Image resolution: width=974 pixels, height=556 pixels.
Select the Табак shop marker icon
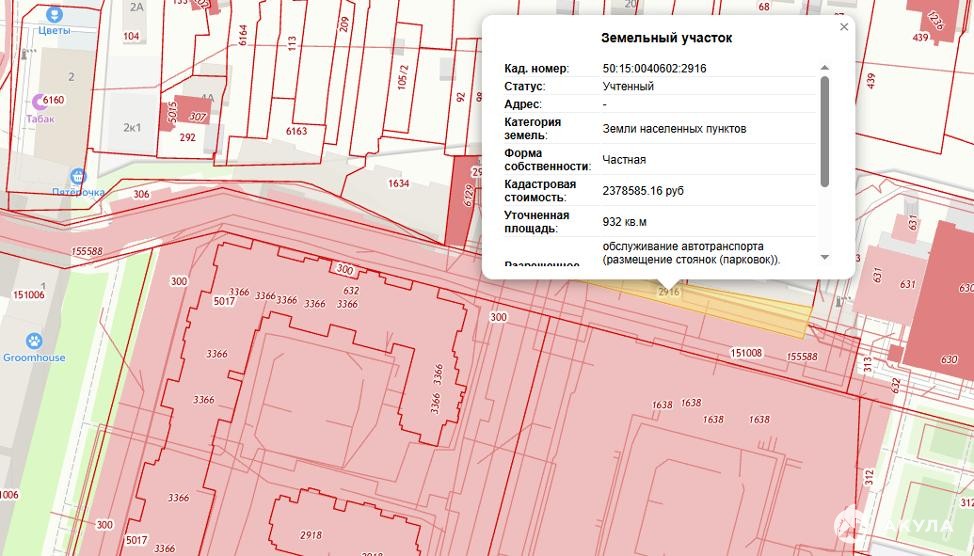[40, 101]
